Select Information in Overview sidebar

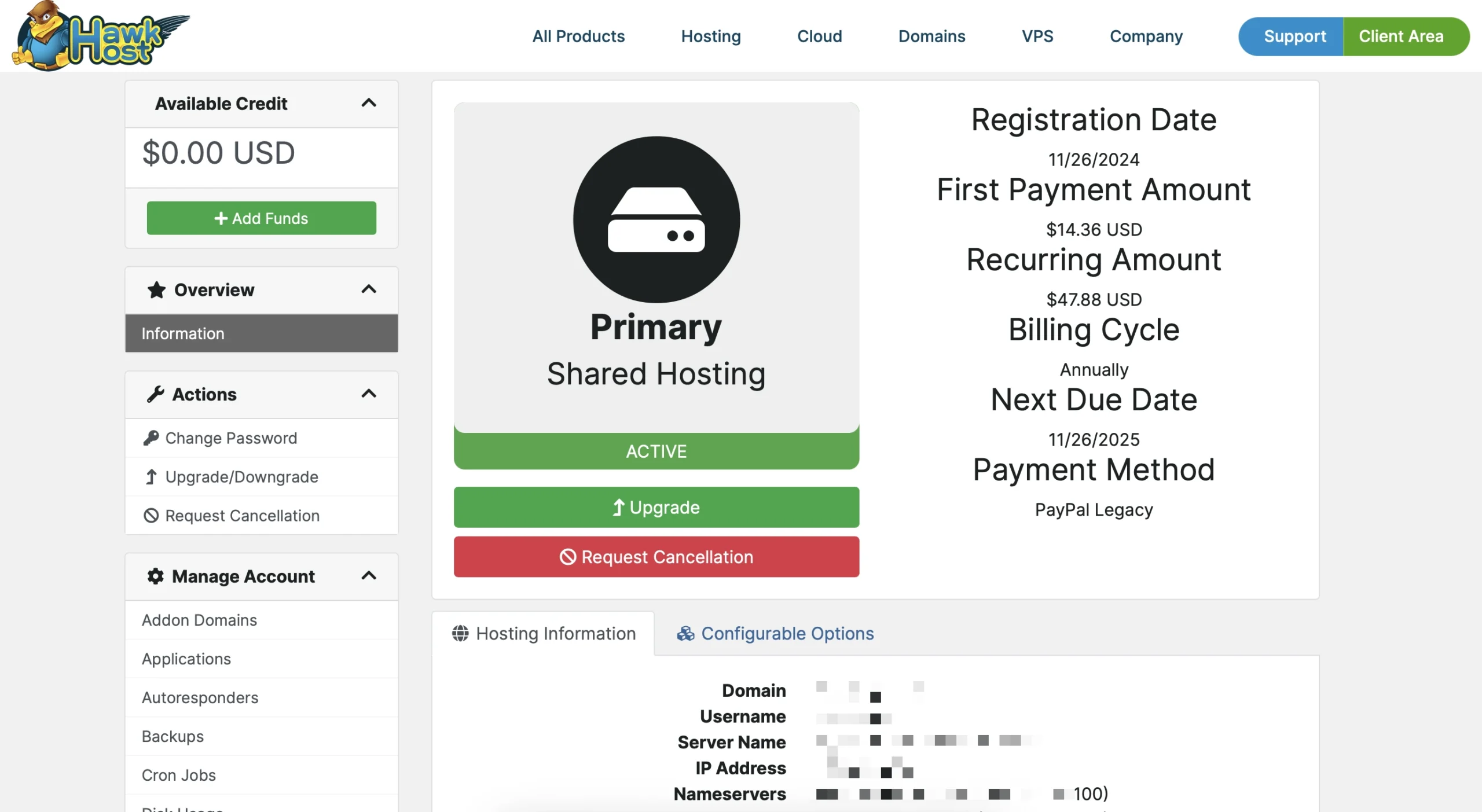262,333
